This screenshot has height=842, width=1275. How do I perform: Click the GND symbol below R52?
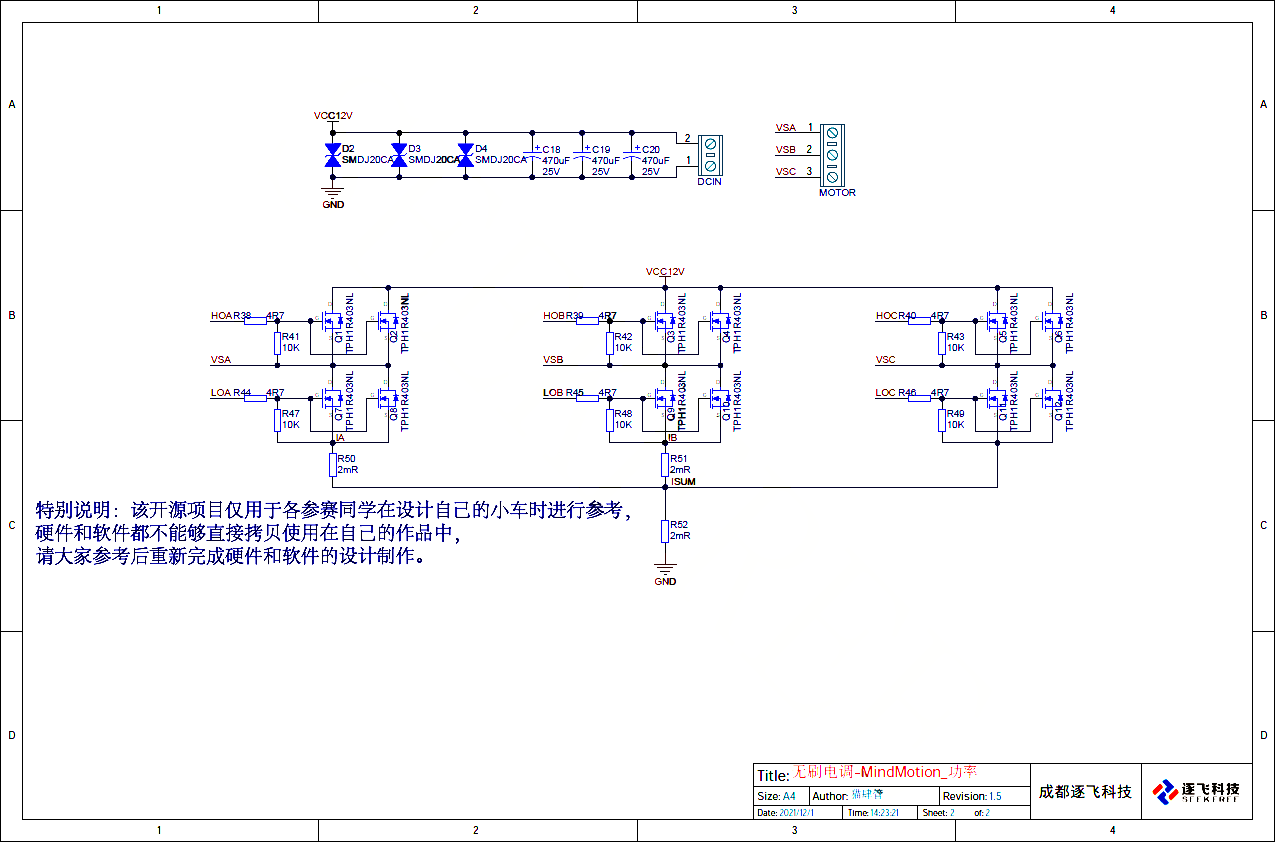pos(665,572)
